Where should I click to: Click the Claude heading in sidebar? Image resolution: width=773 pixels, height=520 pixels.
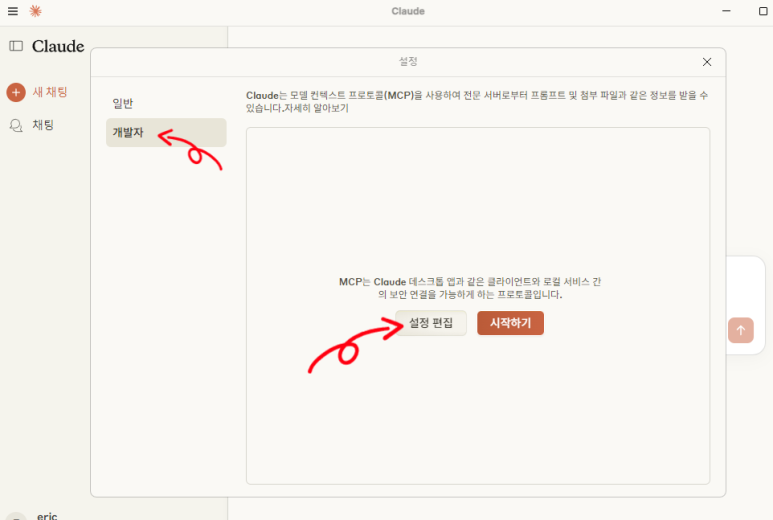pos(58,46)
